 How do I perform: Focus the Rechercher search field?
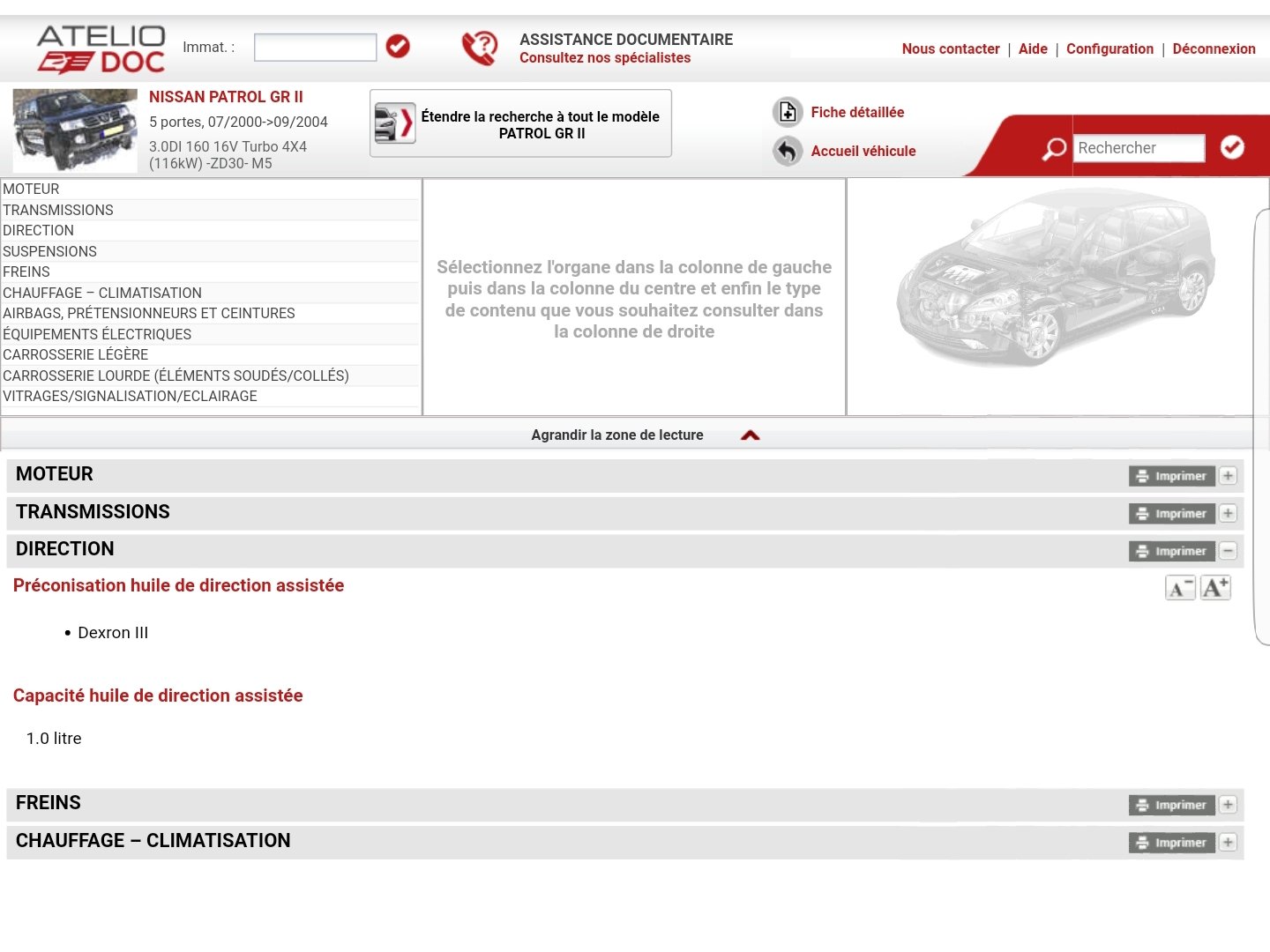tap(1139, 148)
